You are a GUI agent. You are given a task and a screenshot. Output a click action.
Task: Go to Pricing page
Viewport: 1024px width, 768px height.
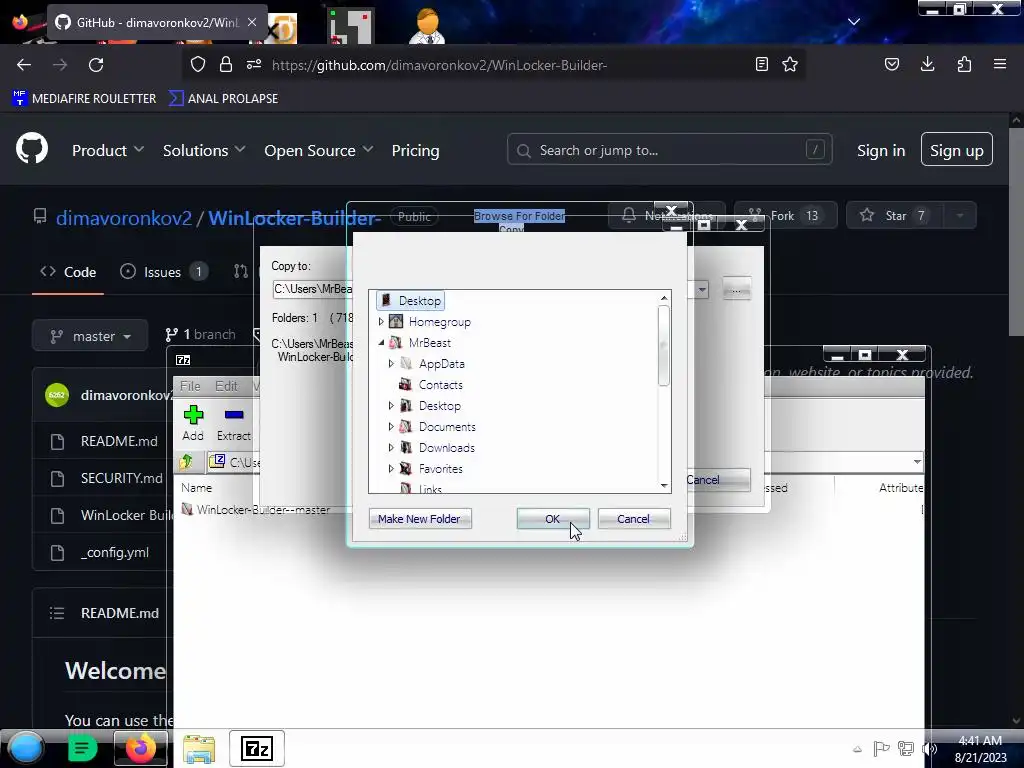pos(415,150)
